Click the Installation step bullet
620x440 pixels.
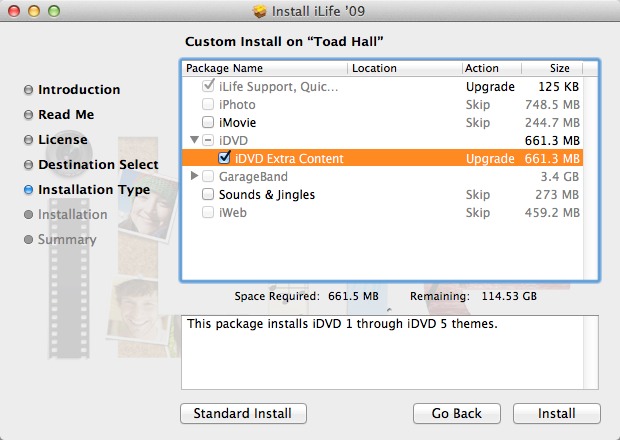(x=29, y=215)
